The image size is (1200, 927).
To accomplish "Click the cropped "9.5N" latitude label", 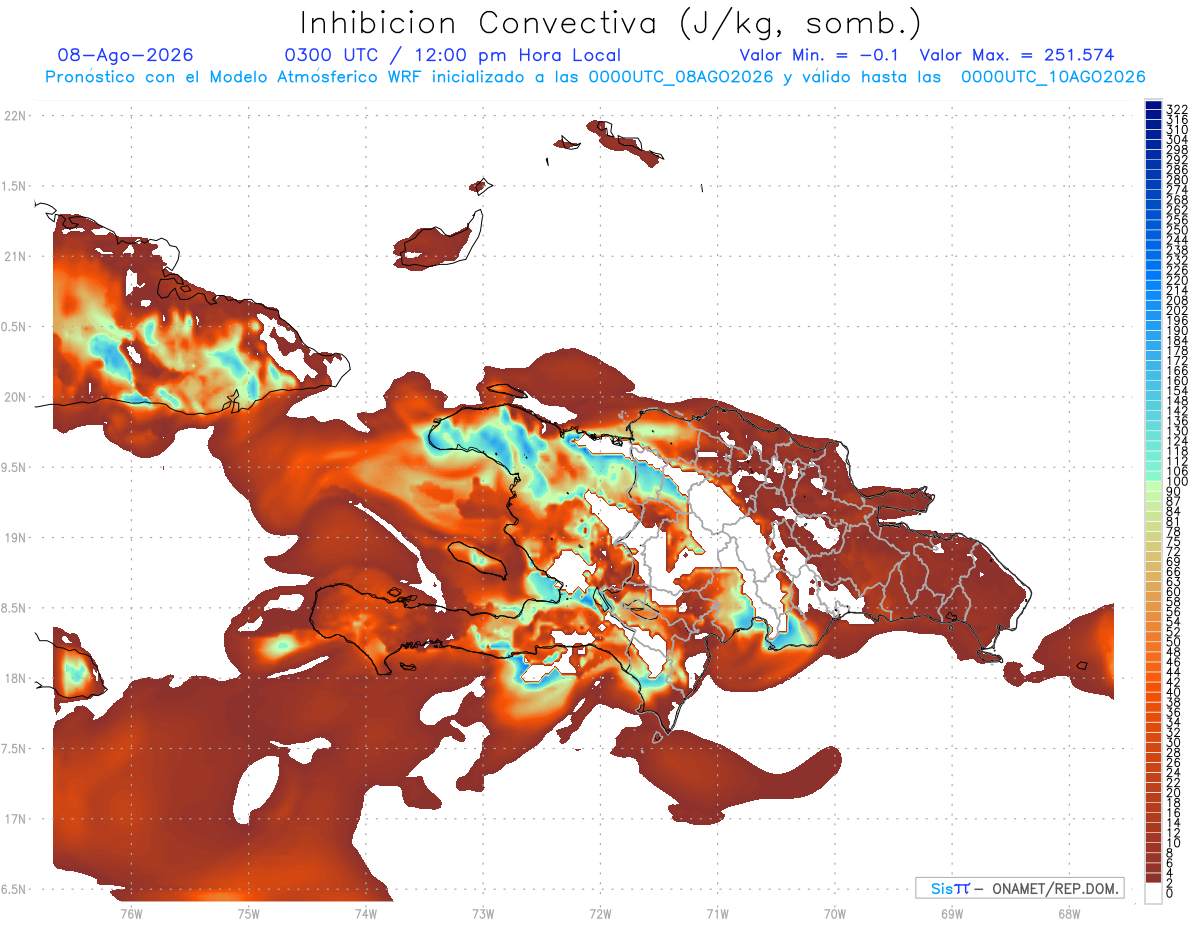I will click(14, 468).
